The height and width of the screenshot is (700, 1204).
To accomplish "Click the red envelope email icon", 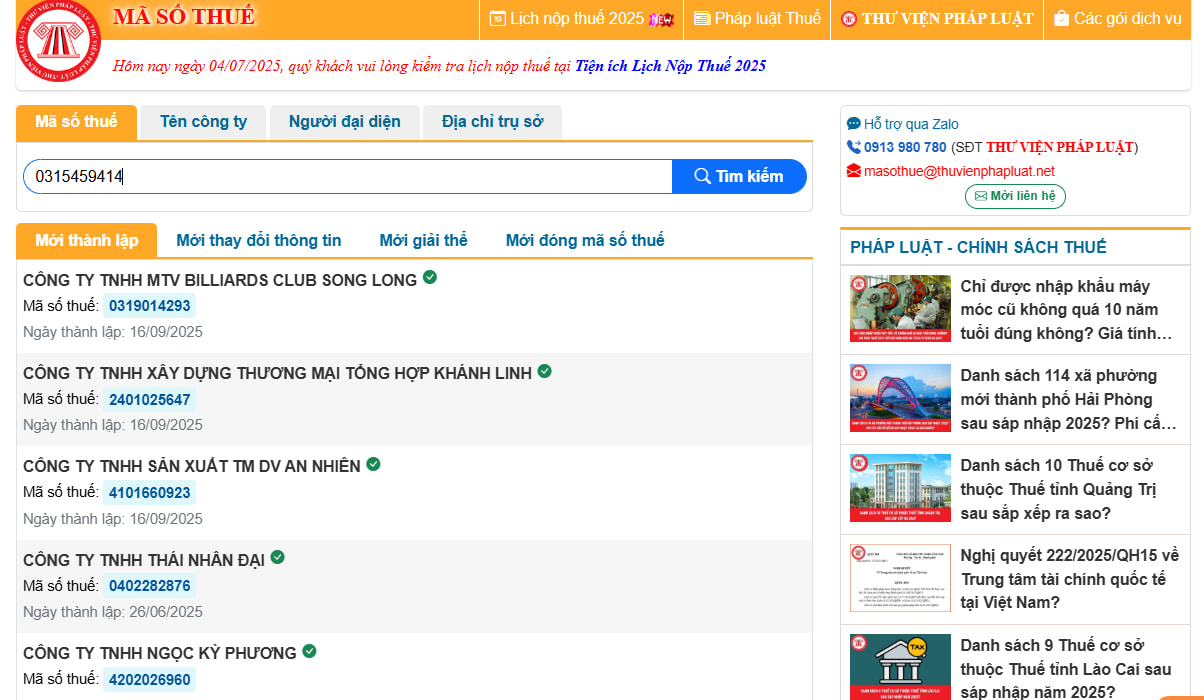I will 853,171.
